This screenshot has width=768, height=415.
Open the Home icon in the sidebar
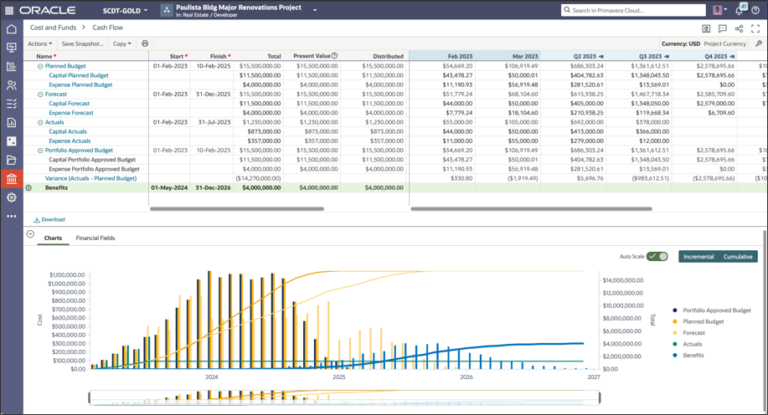[x=11, y=29]
